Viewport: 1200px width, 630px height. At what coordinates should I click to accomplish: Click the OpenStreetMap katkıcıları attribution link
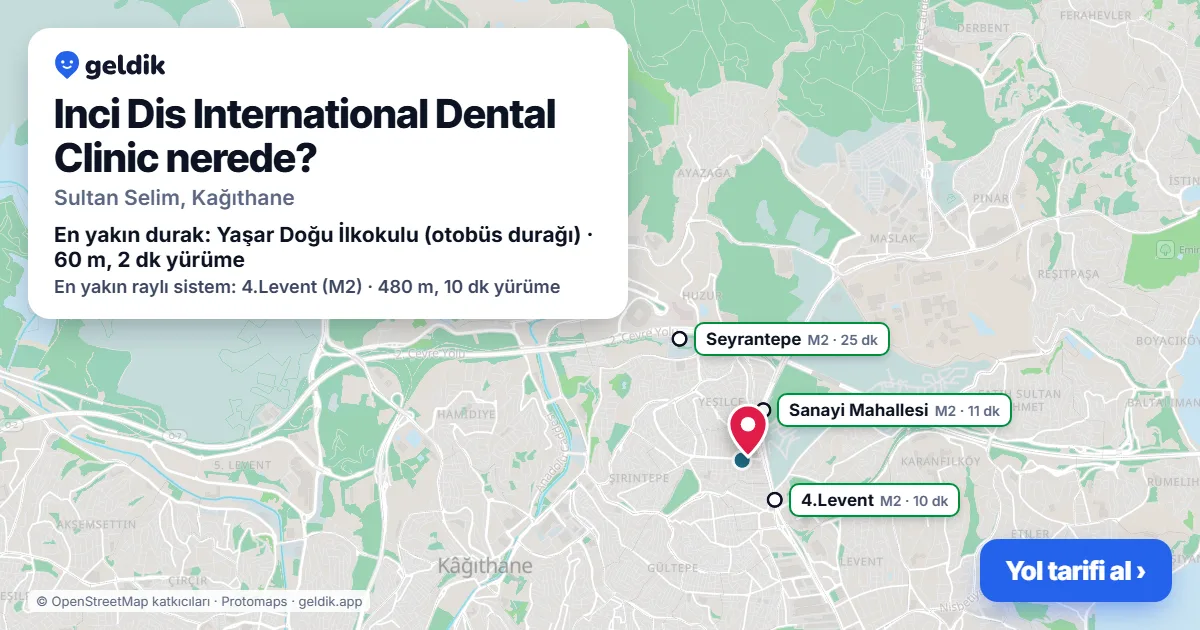tap(123, 602)
